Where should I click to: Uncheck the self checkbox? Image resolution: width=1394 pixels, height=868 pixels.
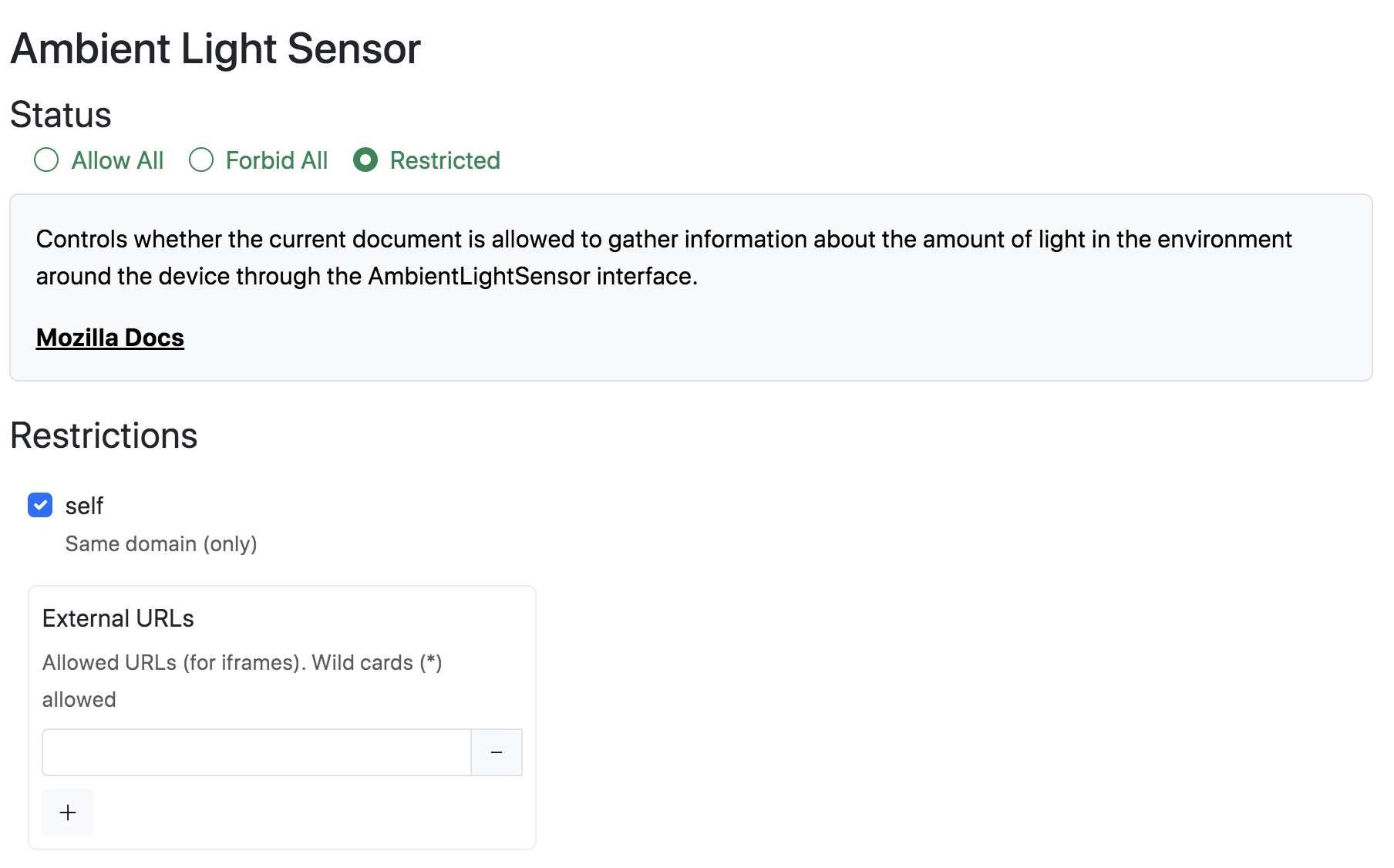pyautogui.click(x=40, y=505)
